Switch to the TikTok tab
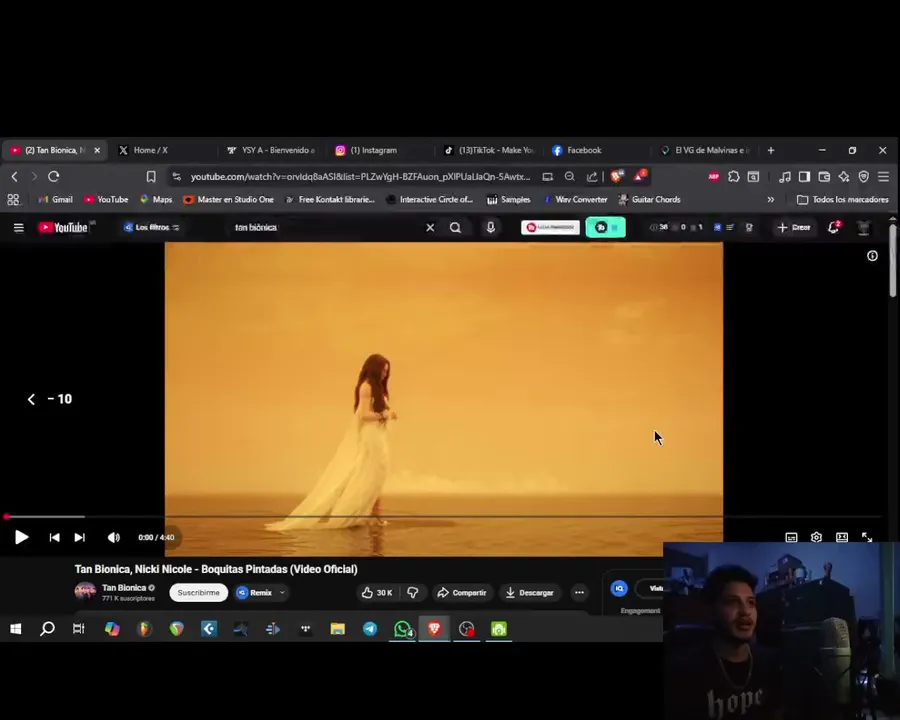 (x=489, y=150)
